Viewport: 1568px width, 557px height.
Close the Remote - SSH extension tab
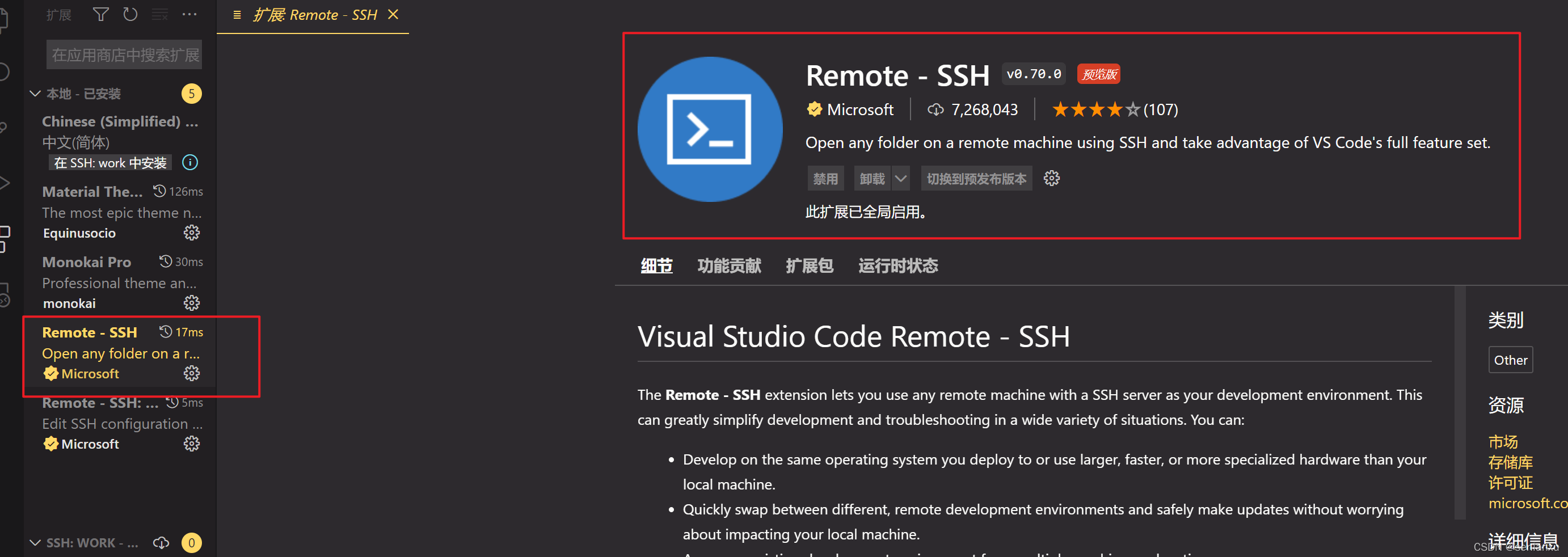[393, 14]
